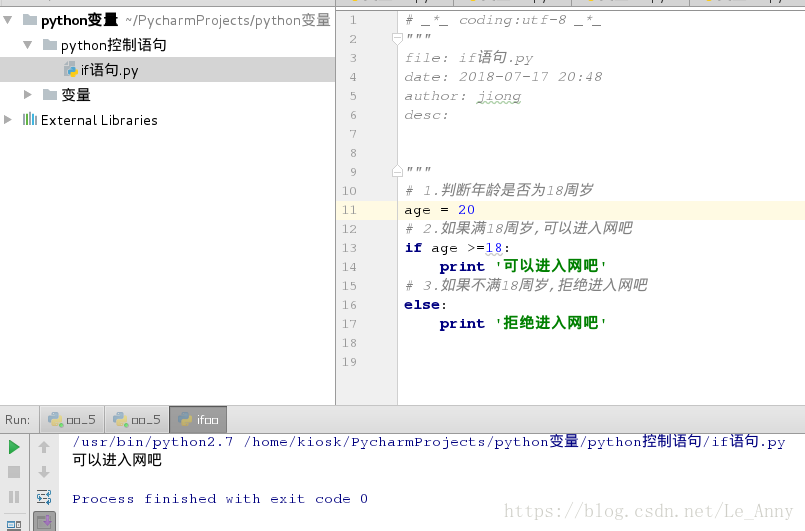Click 'file: if语句.py' docstring line

(469, 58)
